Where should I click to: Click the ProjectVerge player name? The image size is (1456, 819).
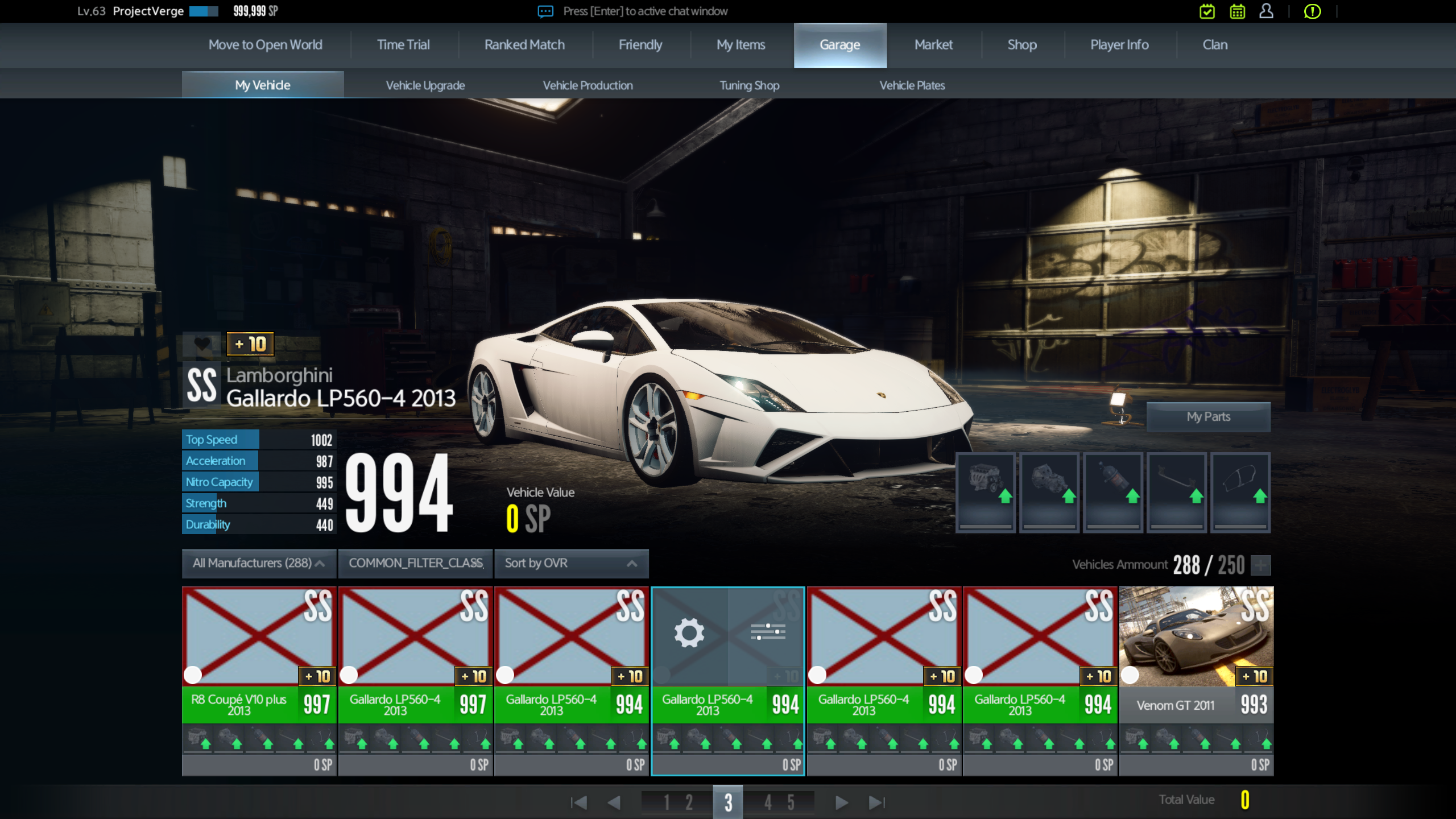[148, 11]
